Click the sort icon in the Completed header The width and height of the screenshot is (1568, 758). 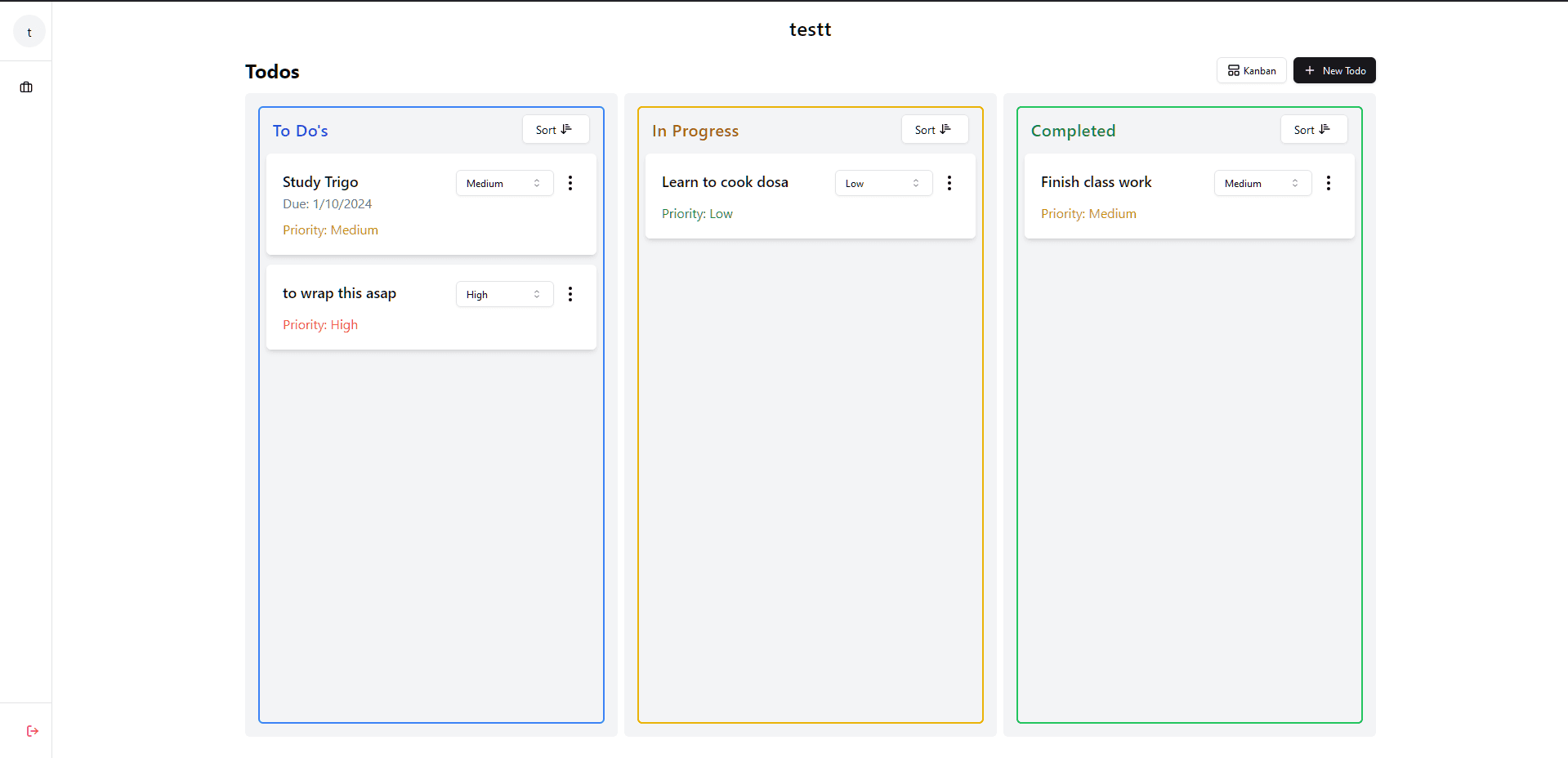[x=1325, y=128]
